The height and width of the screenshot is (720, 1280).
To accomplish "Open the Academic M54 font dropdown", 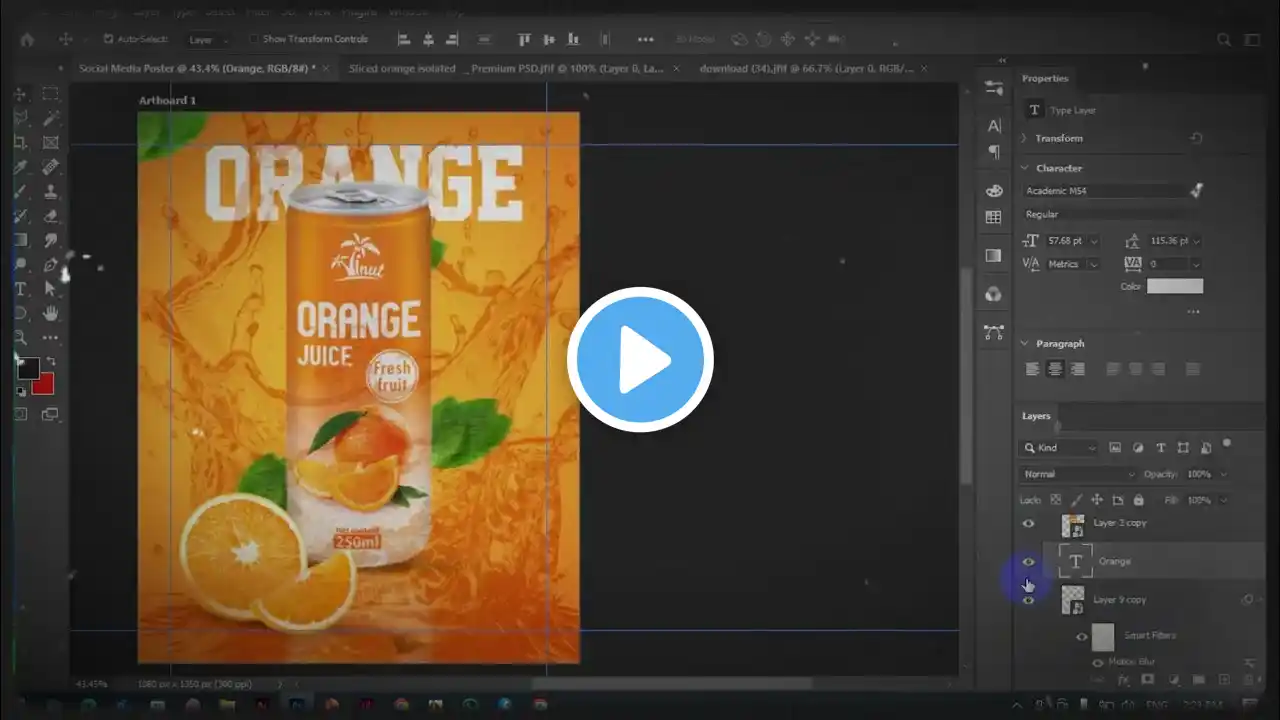I will (1105, 190).
